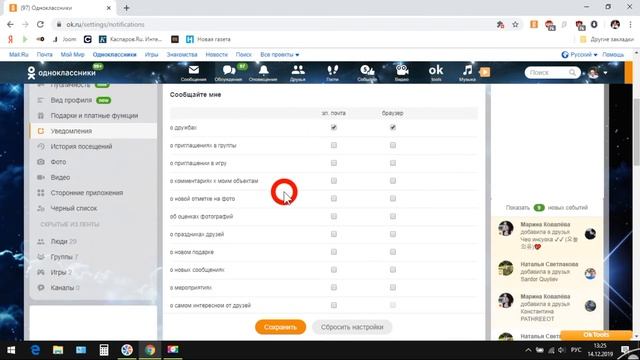This screenshot has width=640, height=360.
Task: Click the orange play button beside Музыка
Action: [484, 72]
